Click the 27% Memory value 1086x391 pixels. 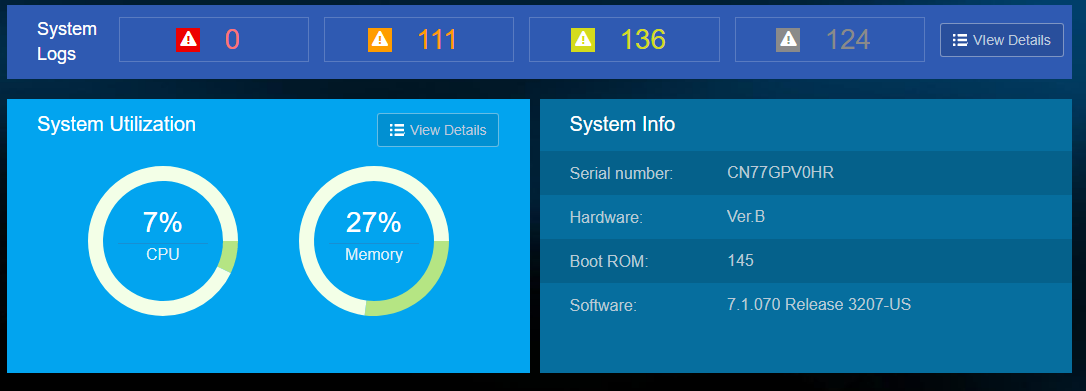(x=374, y=223)
